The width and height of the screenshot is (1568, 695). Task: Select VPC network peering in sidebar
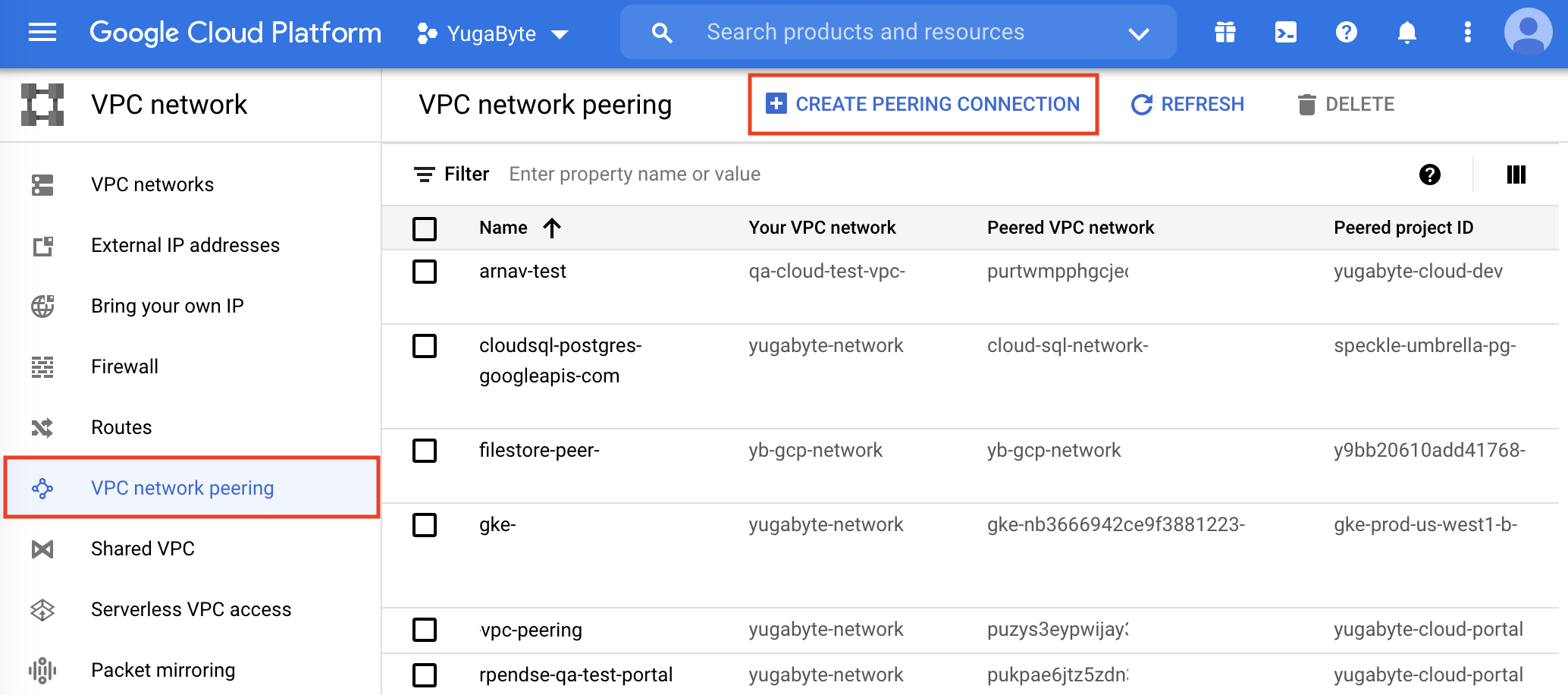coord(182,488)
